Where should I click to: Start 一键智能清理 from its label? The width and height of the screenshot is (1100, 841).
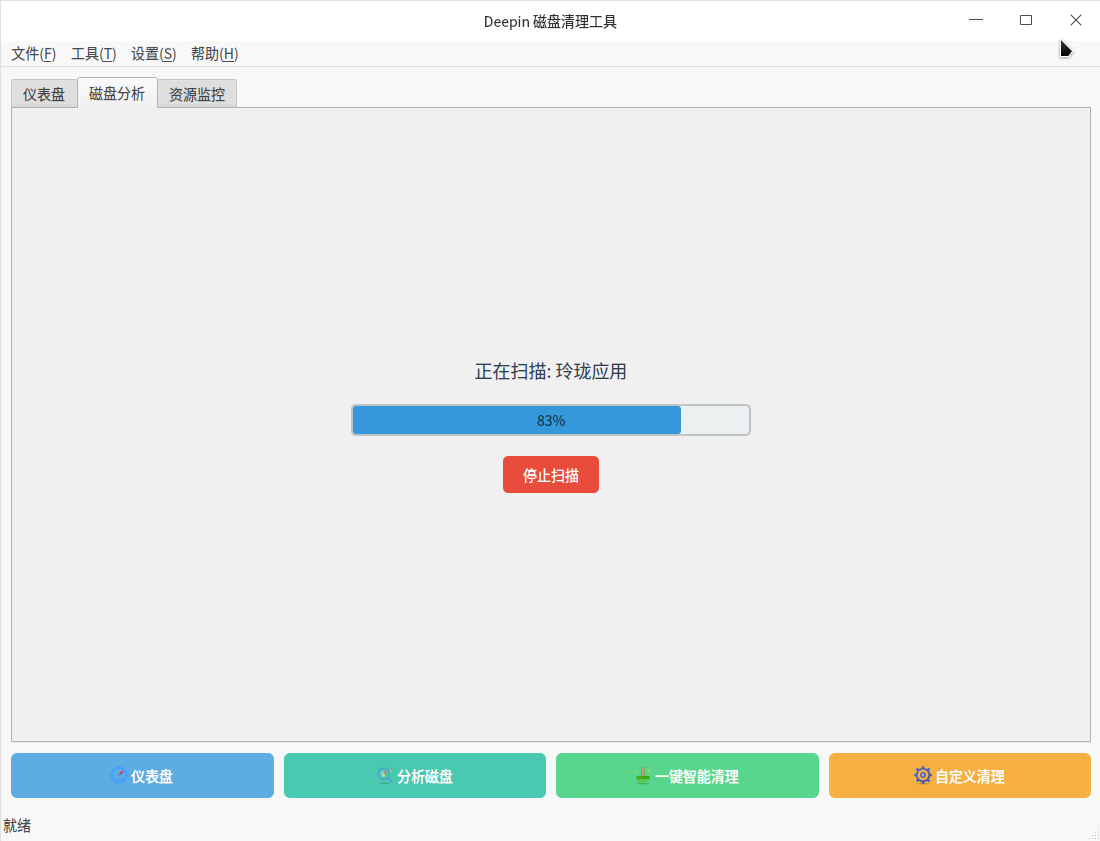pyautogui.click(x=697, y=776)
